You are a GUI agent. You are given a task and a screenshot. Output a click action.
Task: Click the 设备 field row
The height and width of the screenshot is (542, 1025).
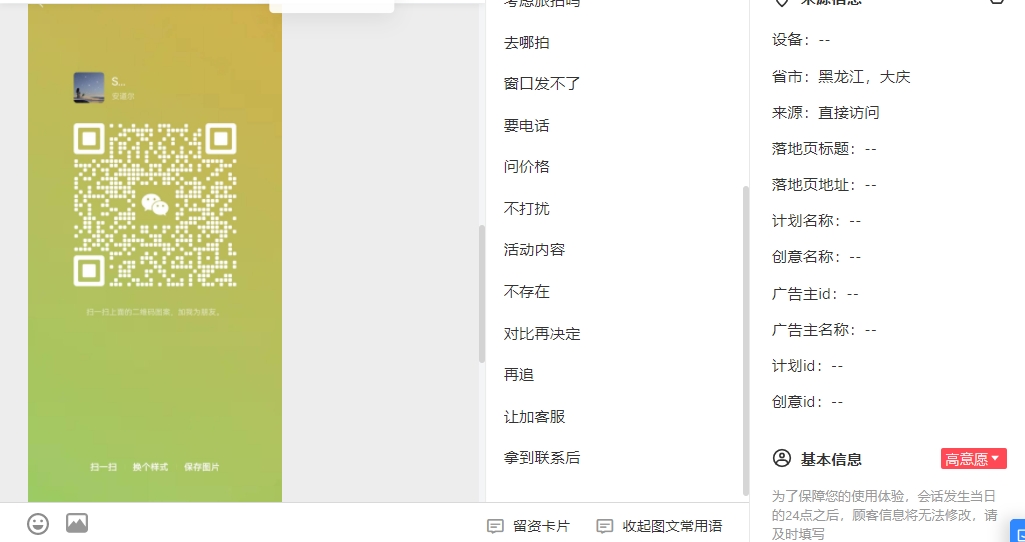801,40
